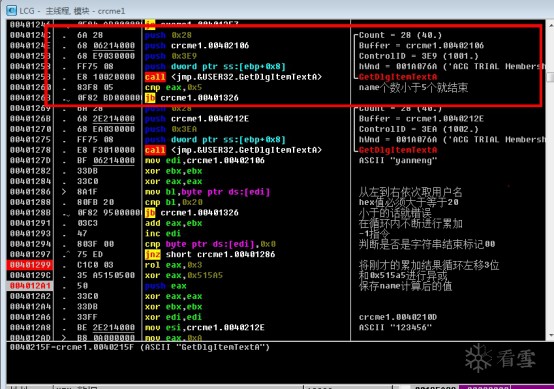Image resolution: width=554 pixels, height=389 pixels.
Task: Select 'xor eax,eax' at address 00401284
Action: pos(173,182)
